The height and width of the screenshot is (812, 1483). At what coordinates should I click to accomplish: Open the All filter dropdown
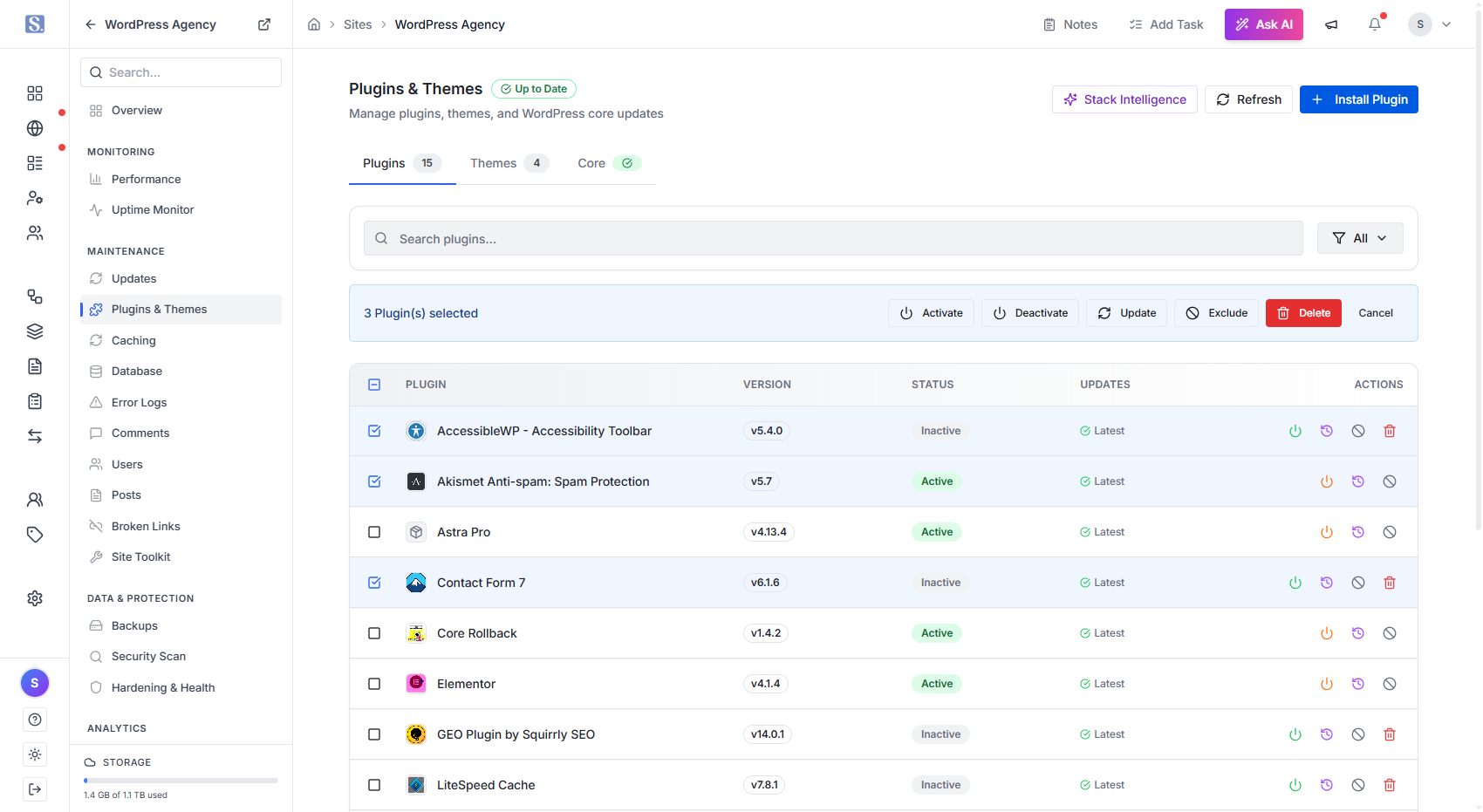click(1360, 238)
